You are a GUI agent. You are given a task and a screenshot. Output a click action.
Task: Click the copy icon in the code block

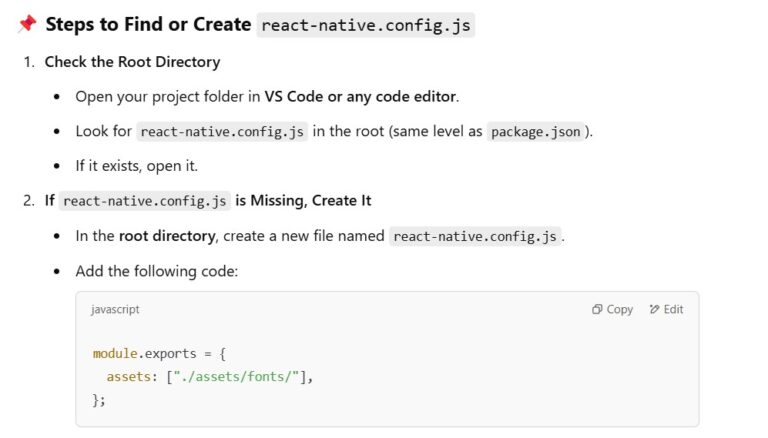(597, 310)
